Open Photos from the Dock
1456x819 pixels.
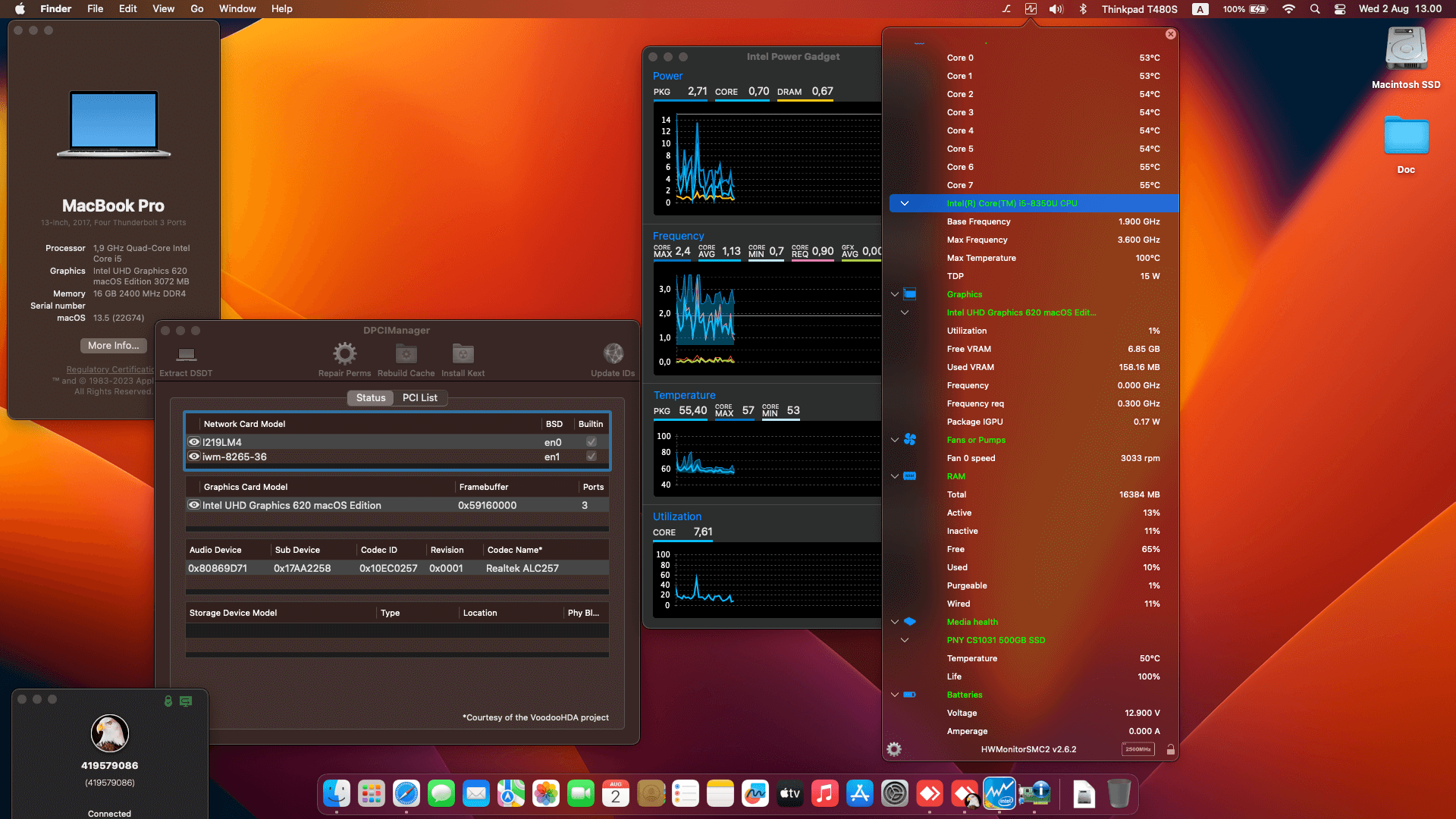(546, 794)
